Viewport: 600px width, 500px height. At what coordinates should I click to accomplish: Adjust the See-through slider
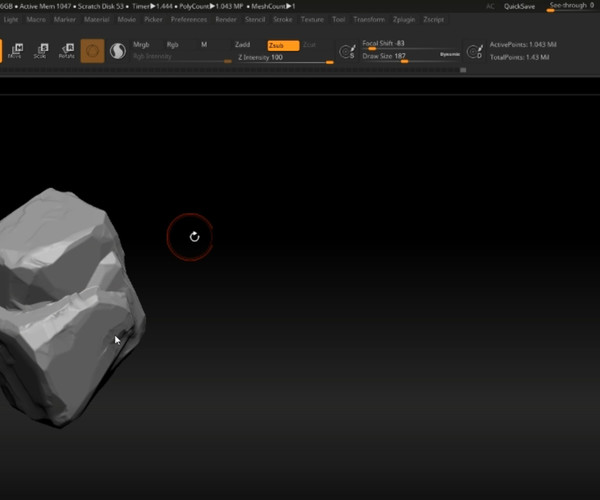click(x=571, y=6)
